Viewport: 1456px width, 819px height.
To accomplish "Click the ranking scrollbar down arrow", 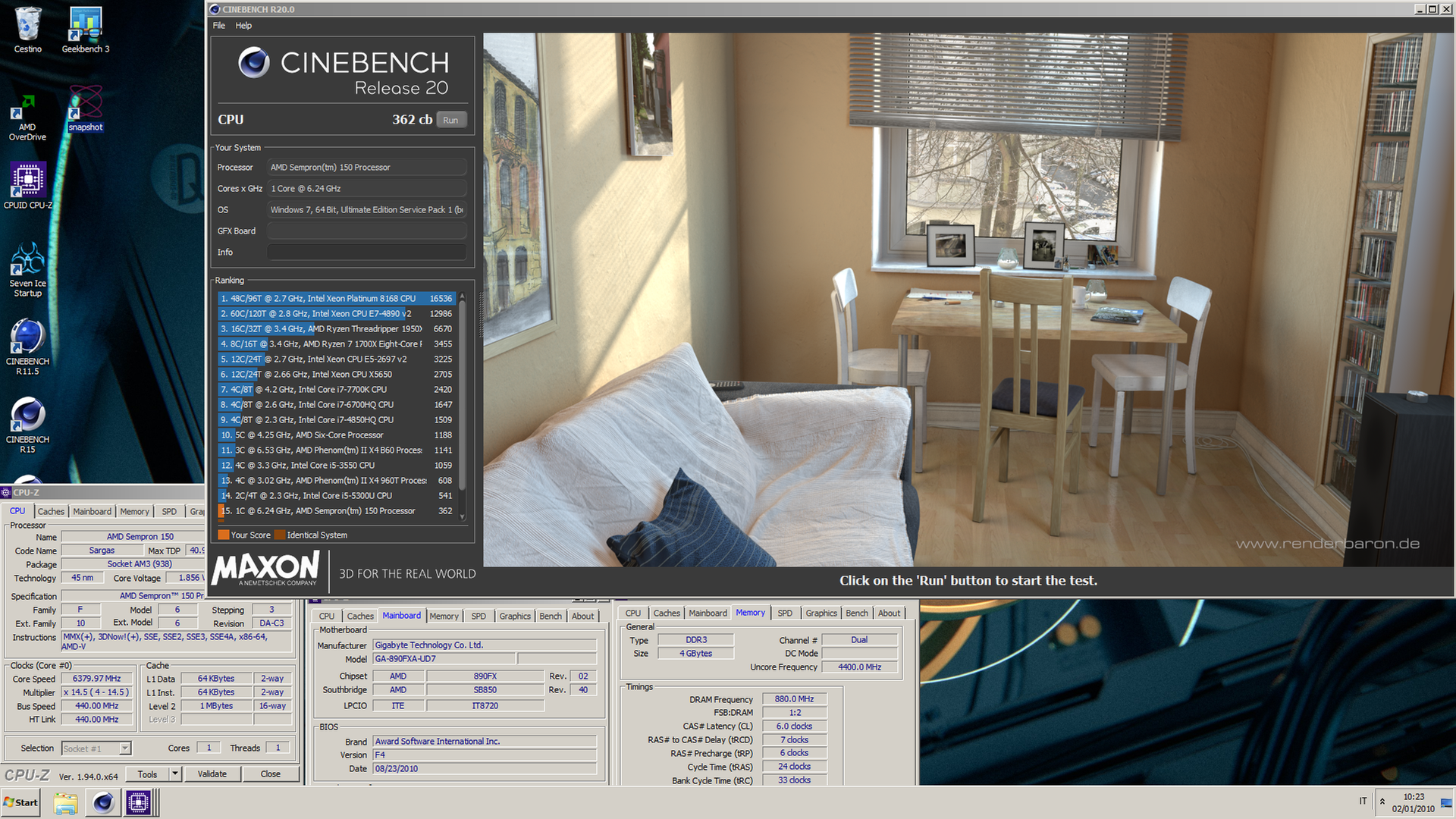I will 462,518.
